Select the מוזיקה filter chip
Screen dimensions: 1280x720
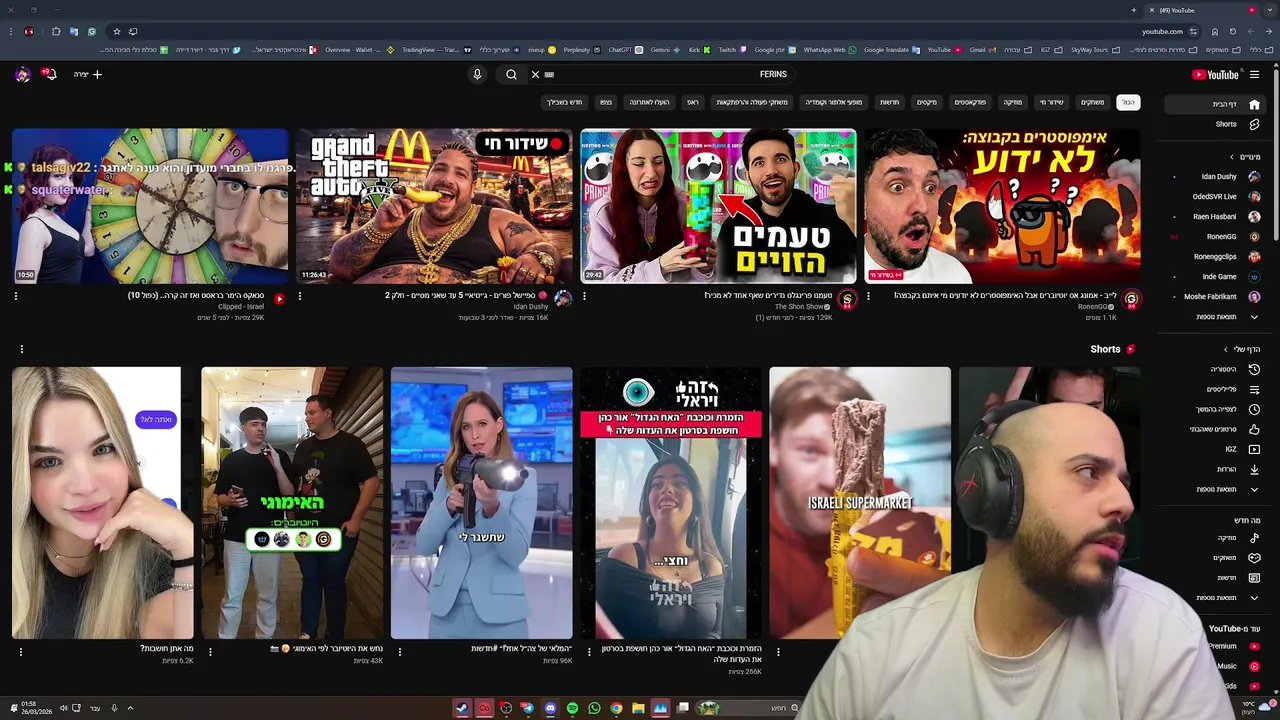(1012, 102)
